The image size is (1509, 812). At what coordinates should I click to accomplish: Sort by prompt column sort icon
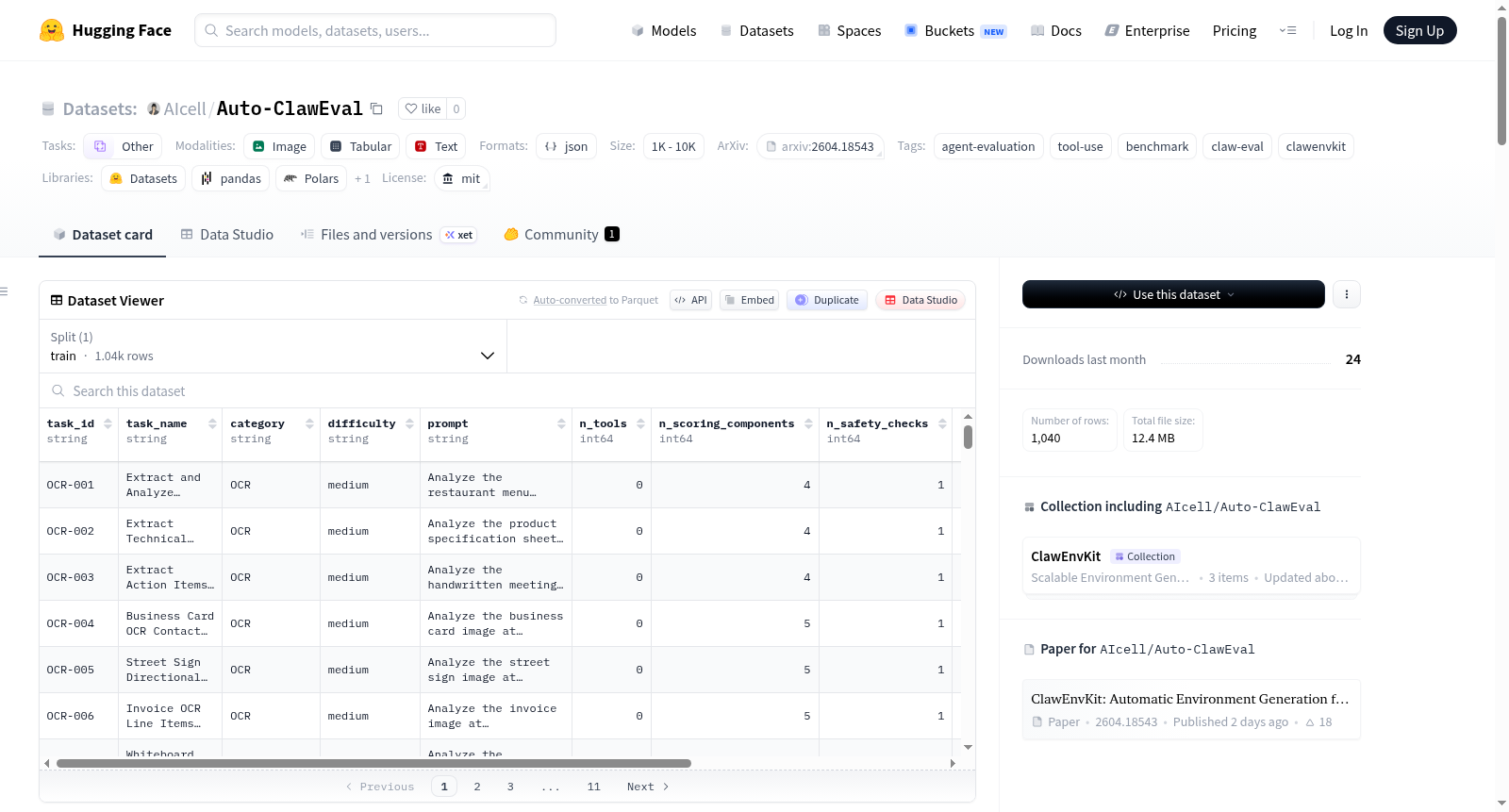(561, 423)
